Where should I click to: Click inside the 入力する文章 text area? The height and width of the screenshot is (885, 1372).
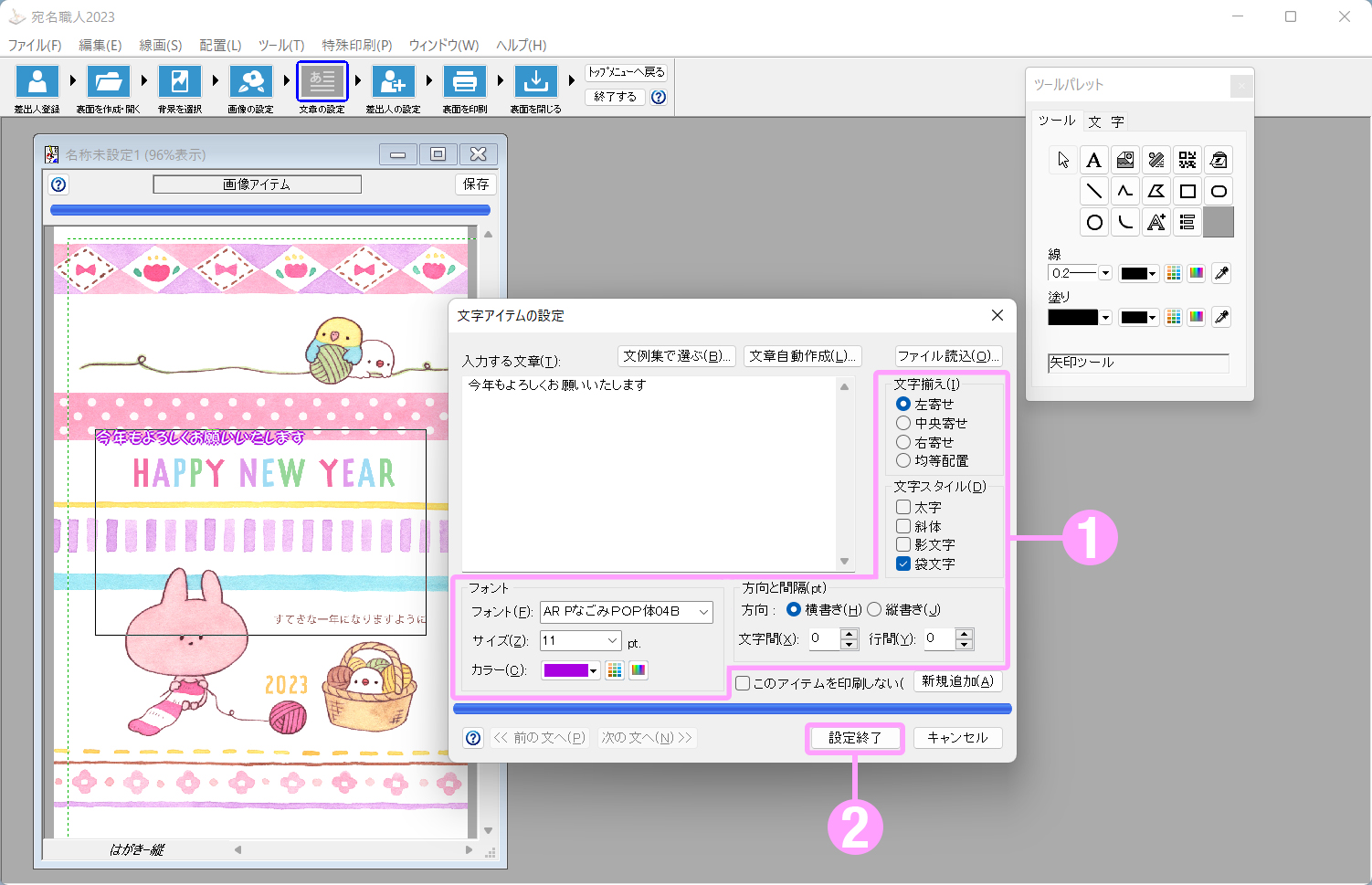[649, 475]
